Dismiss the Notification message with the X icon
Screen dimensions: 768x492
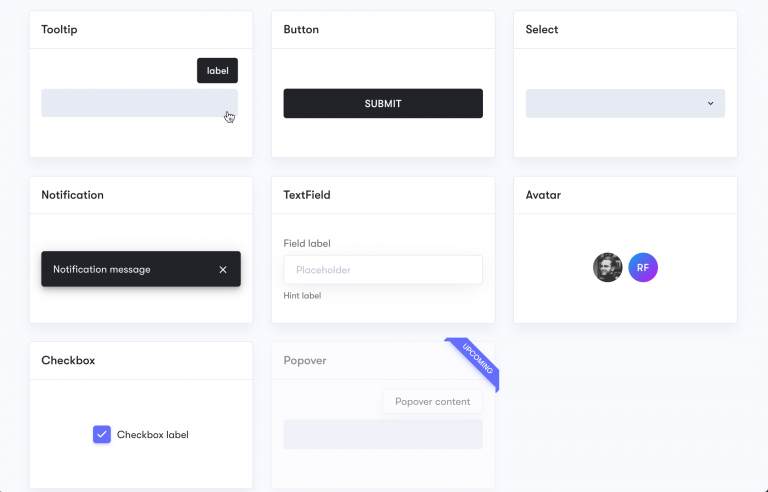(x=223, y=270)
